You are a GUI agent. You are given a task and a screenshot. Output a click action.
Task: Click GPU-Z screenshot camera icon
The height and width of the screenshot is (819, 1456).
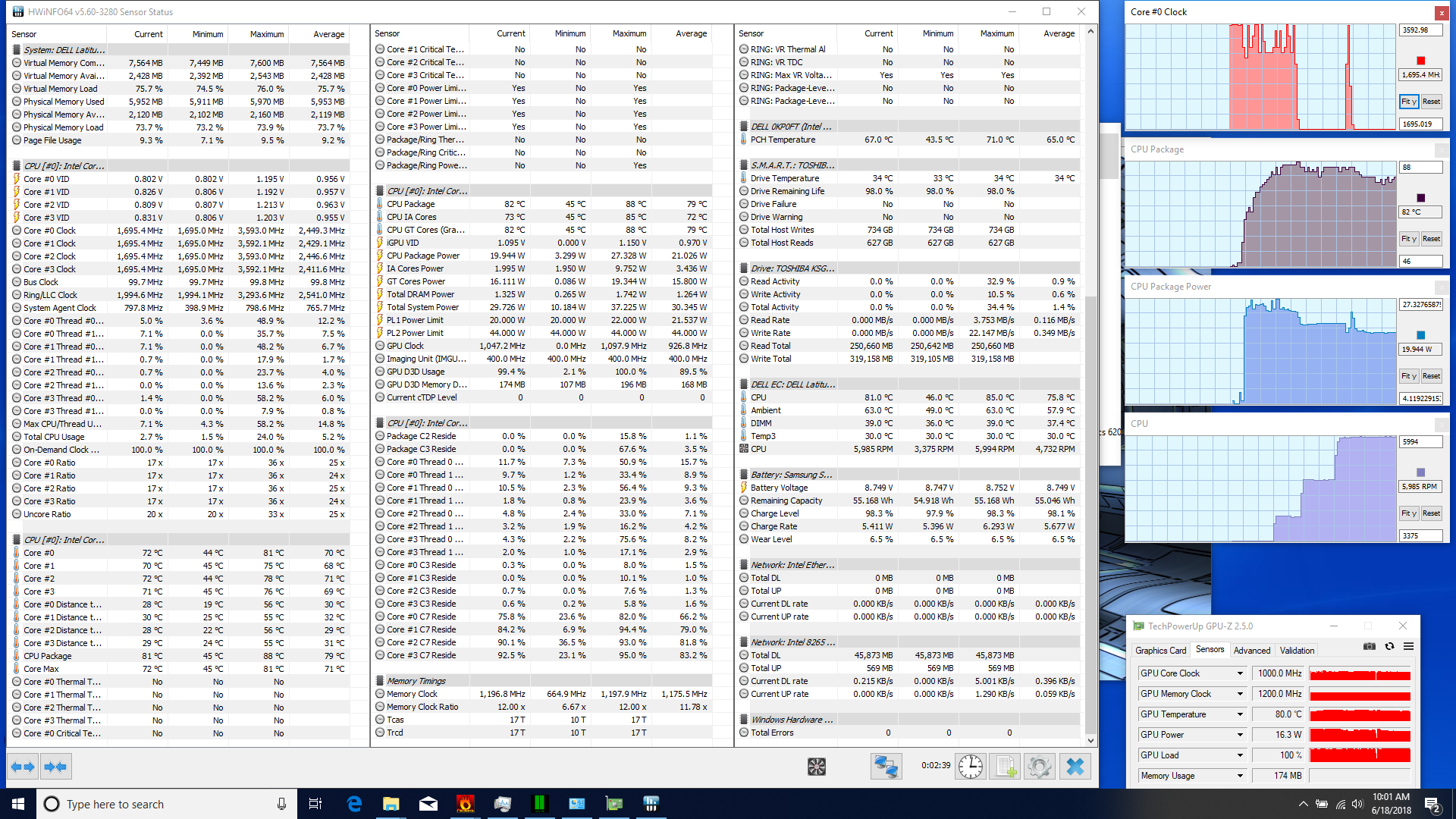point(1369,647)
